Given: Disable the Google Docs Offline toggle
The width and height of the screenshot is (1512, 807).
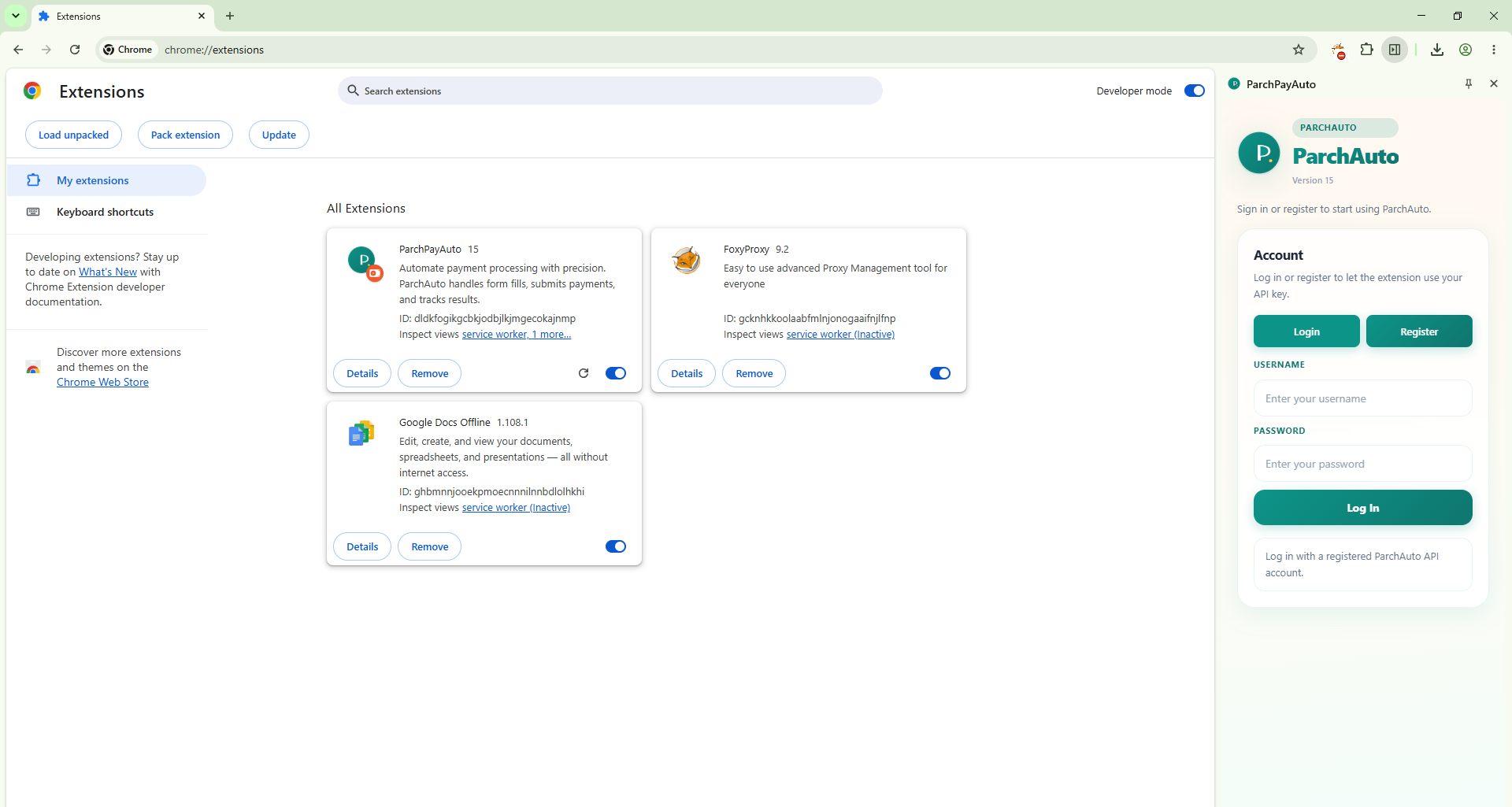Looking at the screenshot, I should [x=616, y=546].
